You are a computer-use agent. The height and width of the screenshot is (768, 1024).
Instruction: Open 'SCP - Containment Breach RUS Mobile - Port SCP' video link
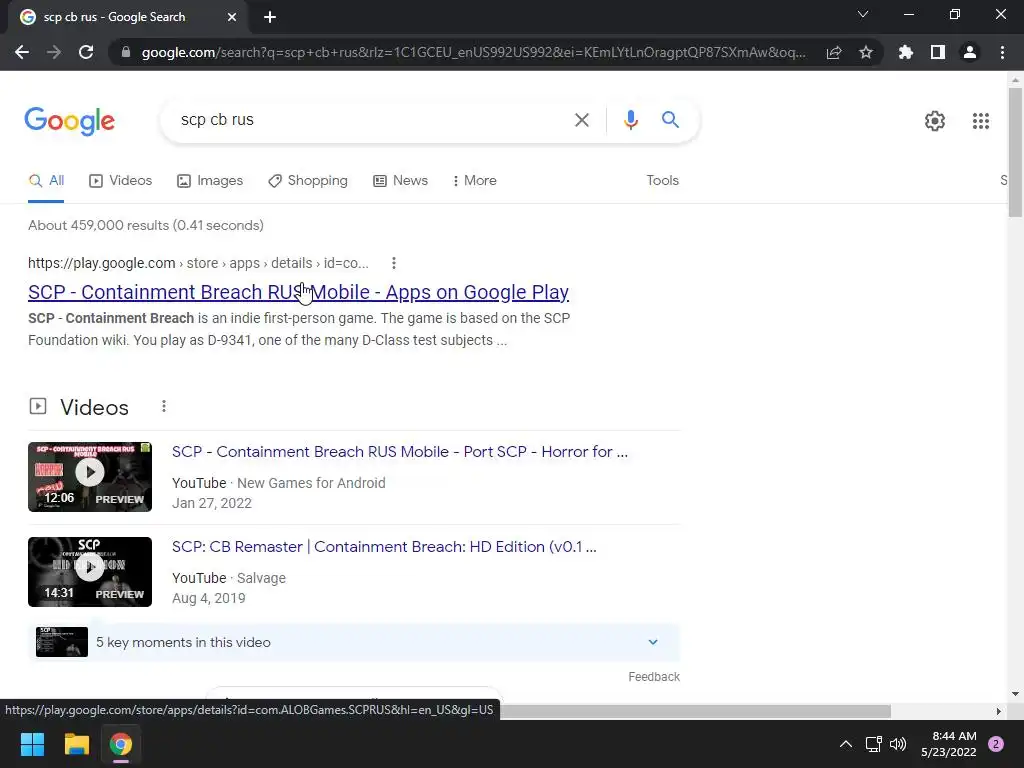400,452
